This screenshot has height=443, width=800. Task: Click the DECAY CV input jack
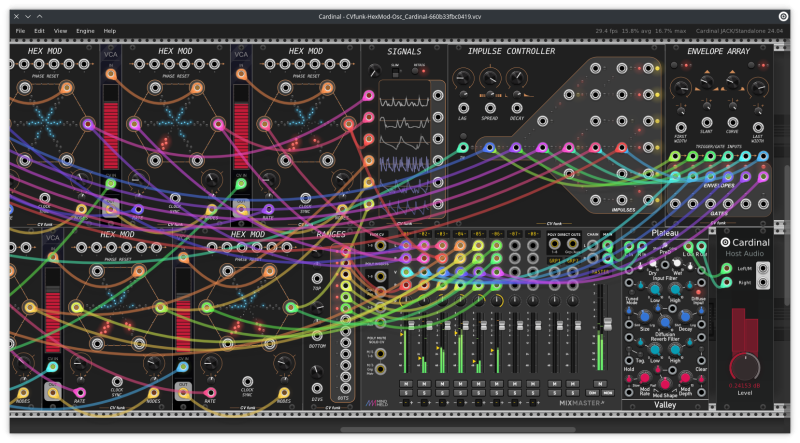click(517, 108)
